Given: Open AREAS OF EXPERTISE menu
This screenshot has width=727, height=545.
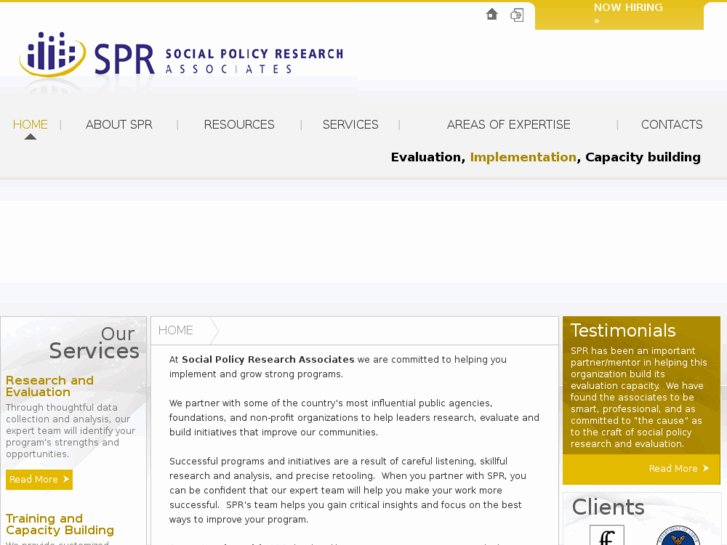Looking at the screenshot, I should pos(509,125).
